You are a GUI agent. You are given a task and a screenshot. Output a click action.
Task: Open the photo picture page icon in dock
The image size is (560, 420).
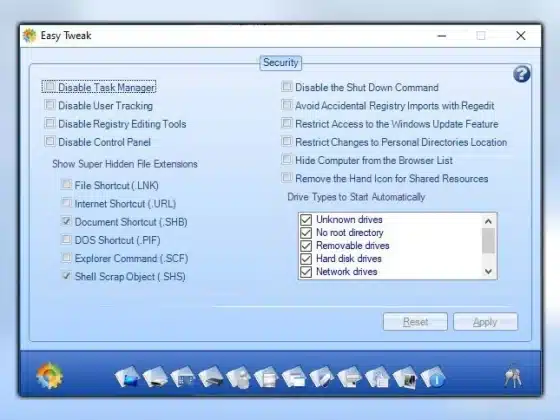(405, 377)
